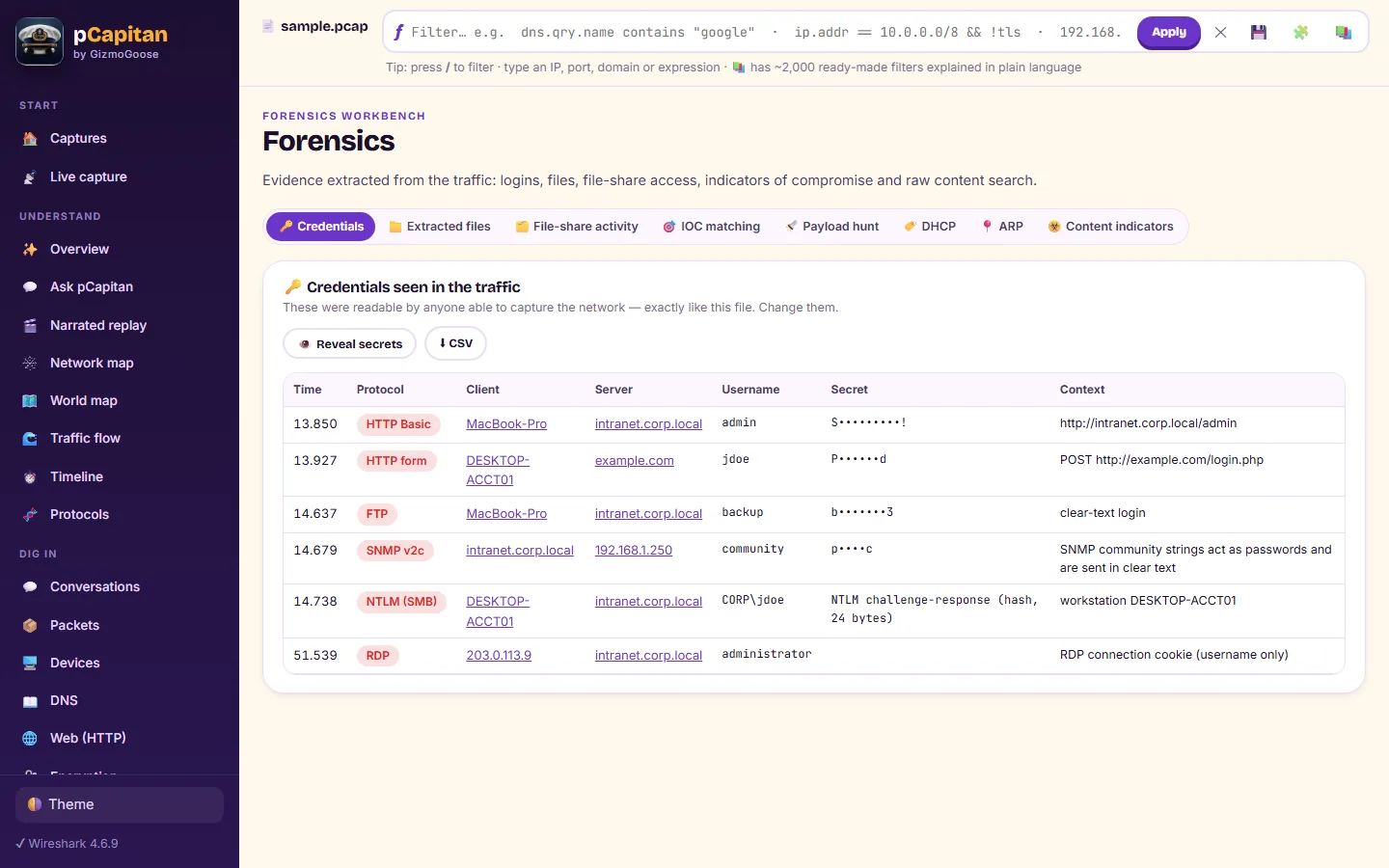This screenshot has width=1389, height=868.
Task: Open the Ask pCapitan chat page
Action: [x=120, y=286]
